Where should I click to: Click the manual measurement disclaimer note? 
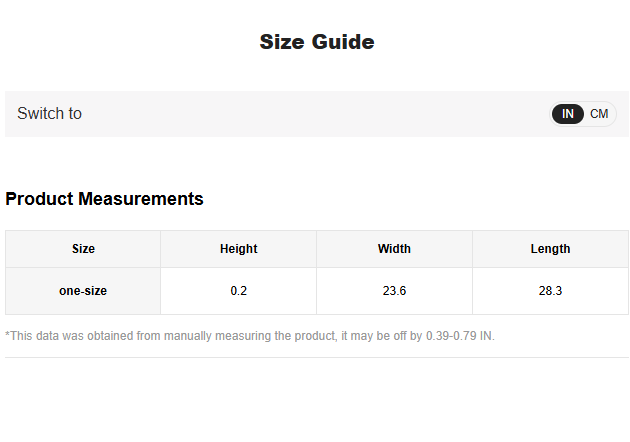250,336
